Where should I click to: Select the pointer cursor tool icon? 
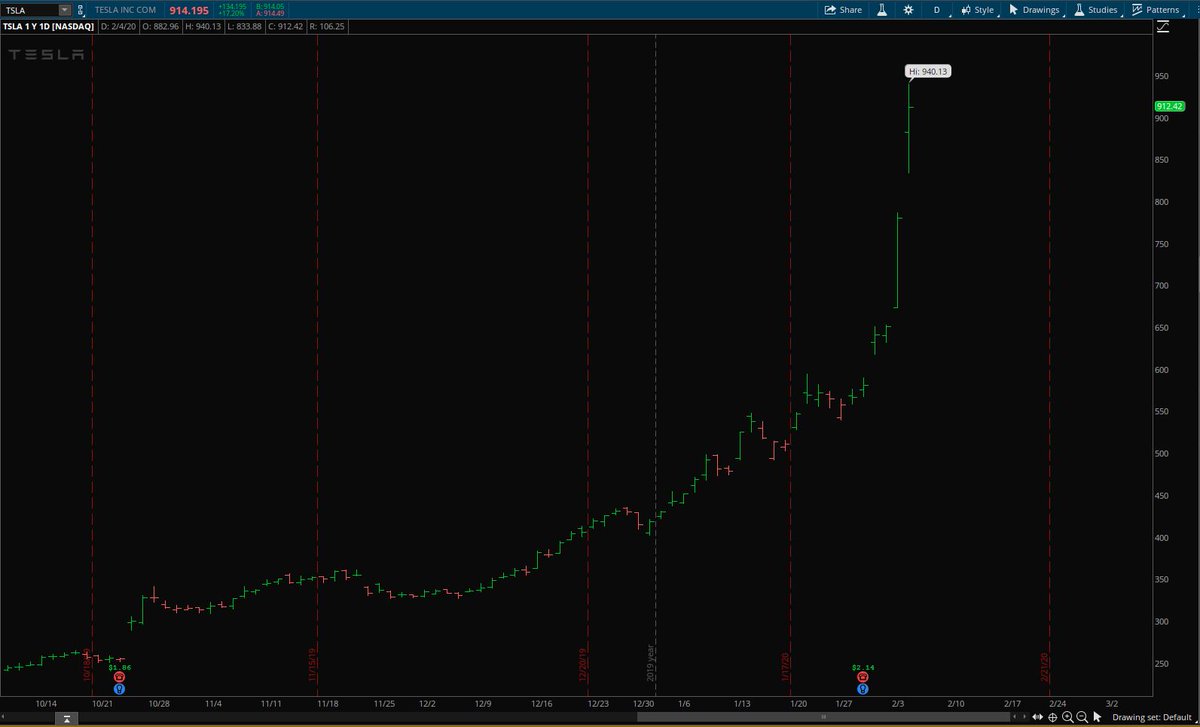[x=1097, y=717]
